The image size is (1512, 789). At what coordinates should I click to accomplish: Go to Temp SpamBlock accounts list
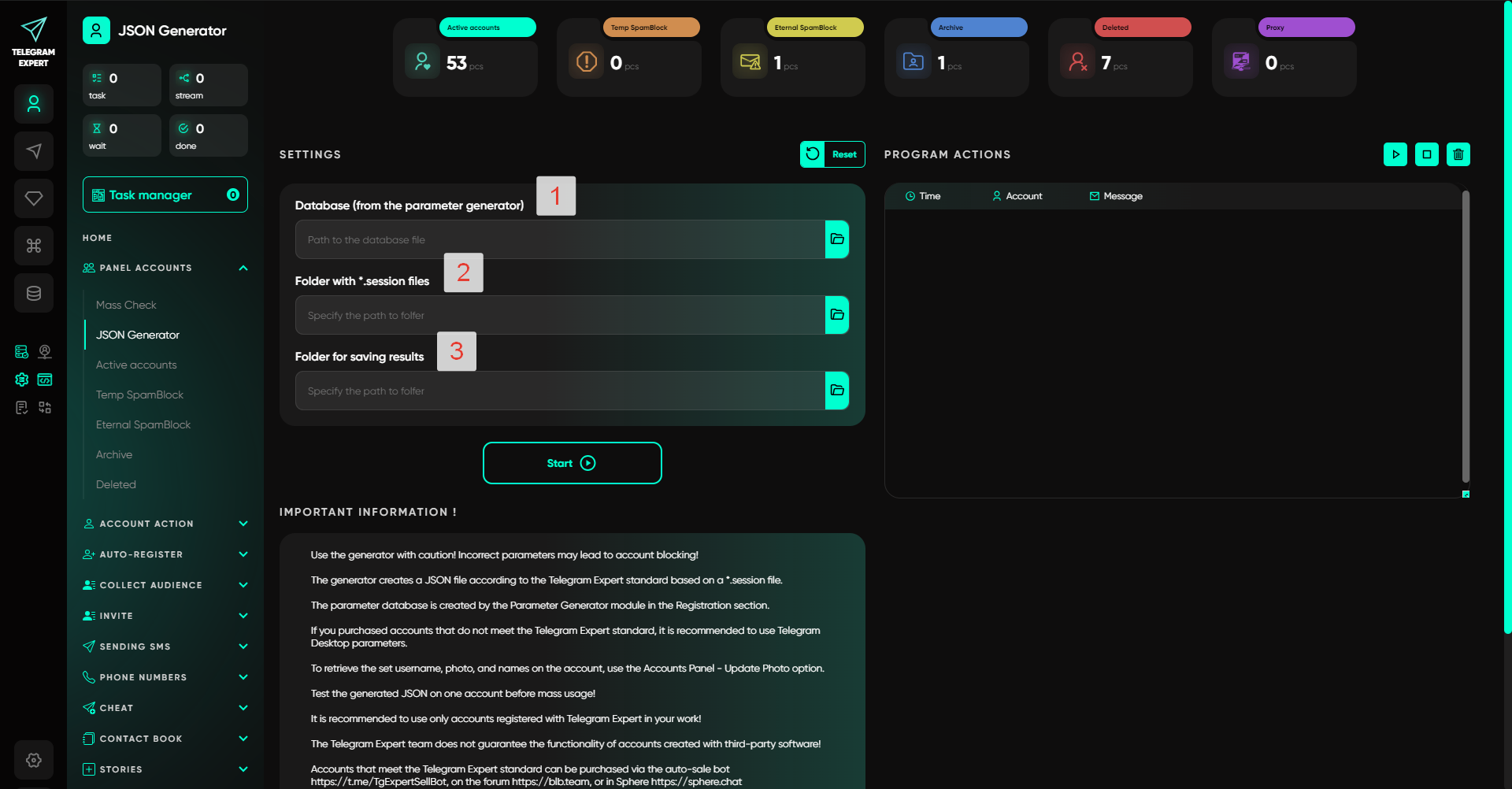coord(139,394)
